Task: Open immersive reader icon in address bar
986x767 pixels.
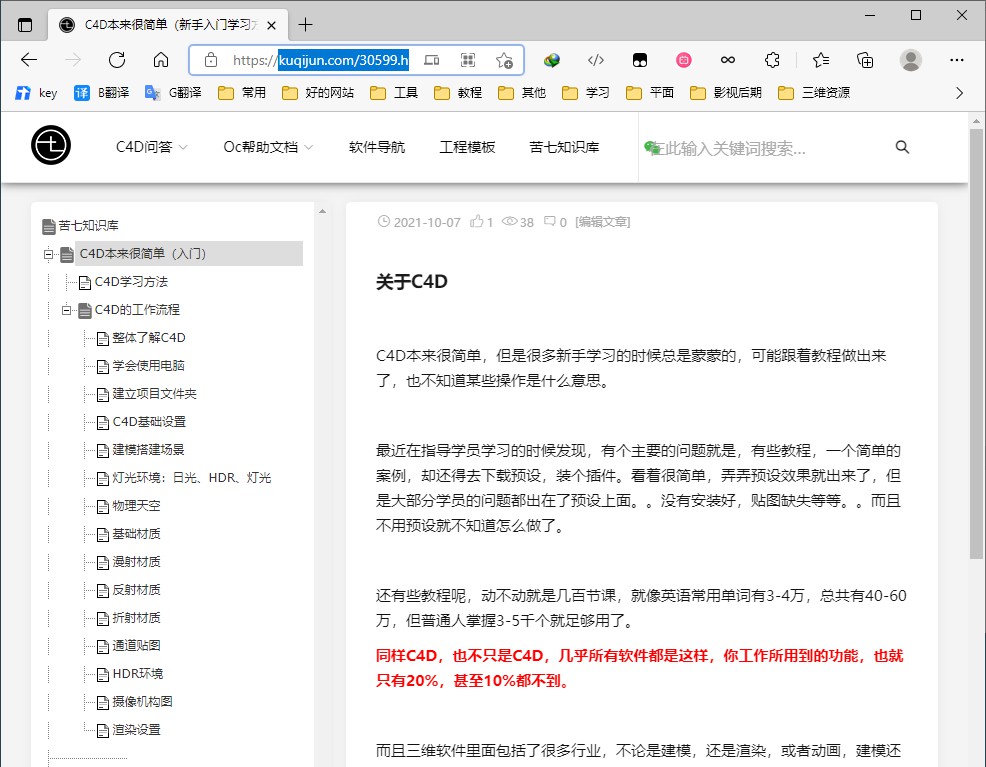Action: [x=431, y=60]
